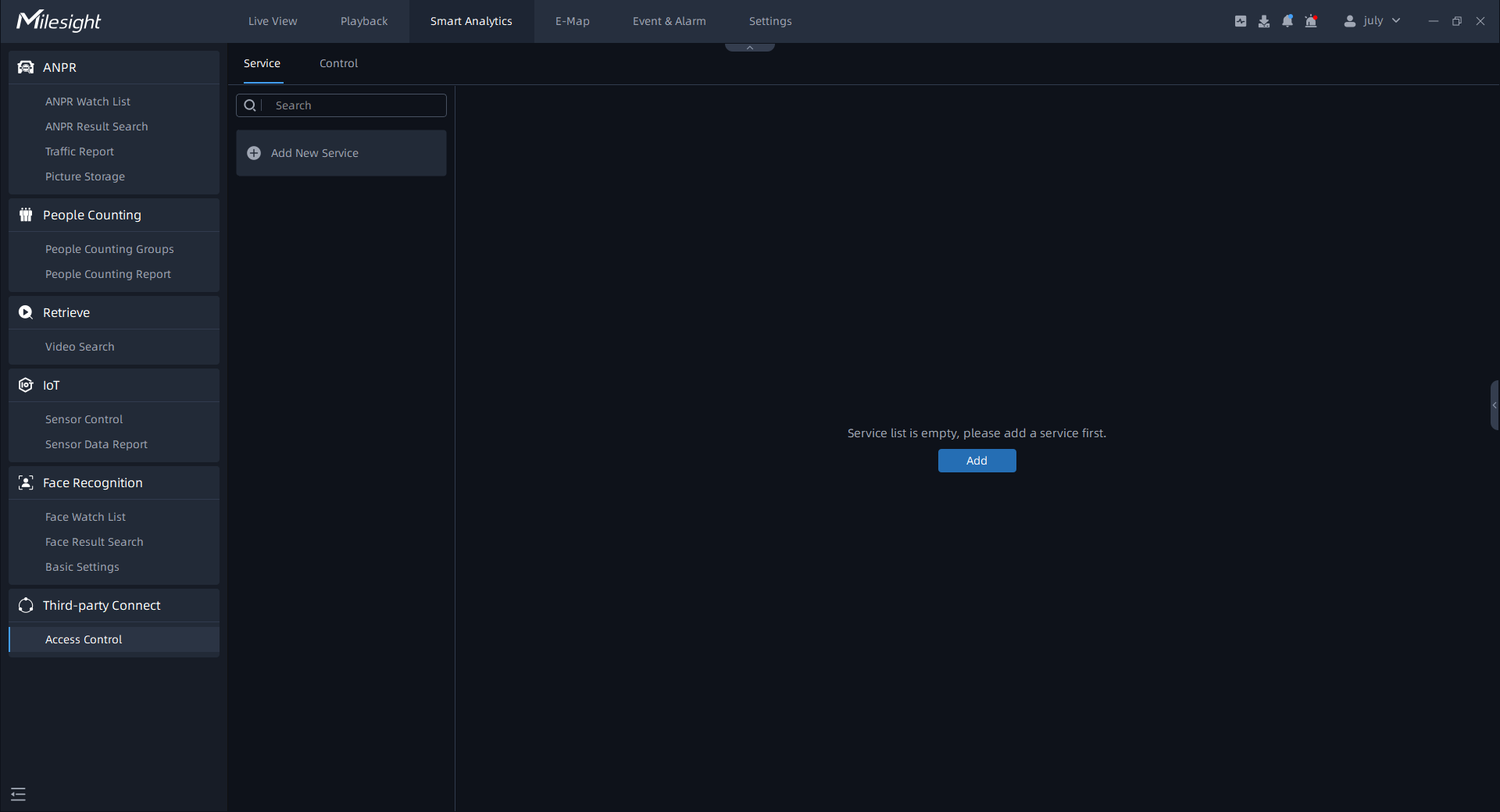Switch to the Control tab
Viewport: 1500px width, 812px height.
tap(338, 63)
